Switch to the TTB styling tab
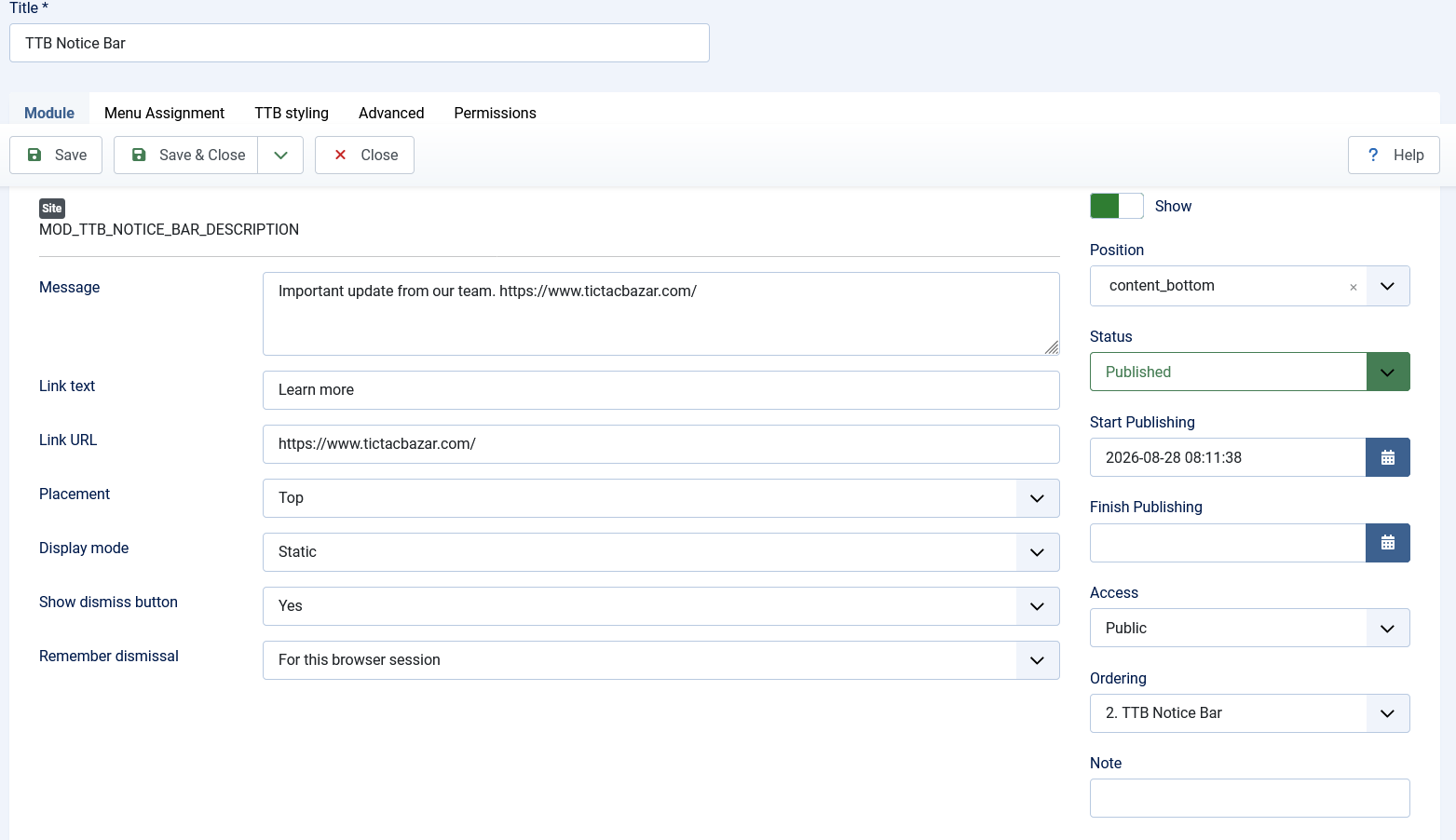 292,113
